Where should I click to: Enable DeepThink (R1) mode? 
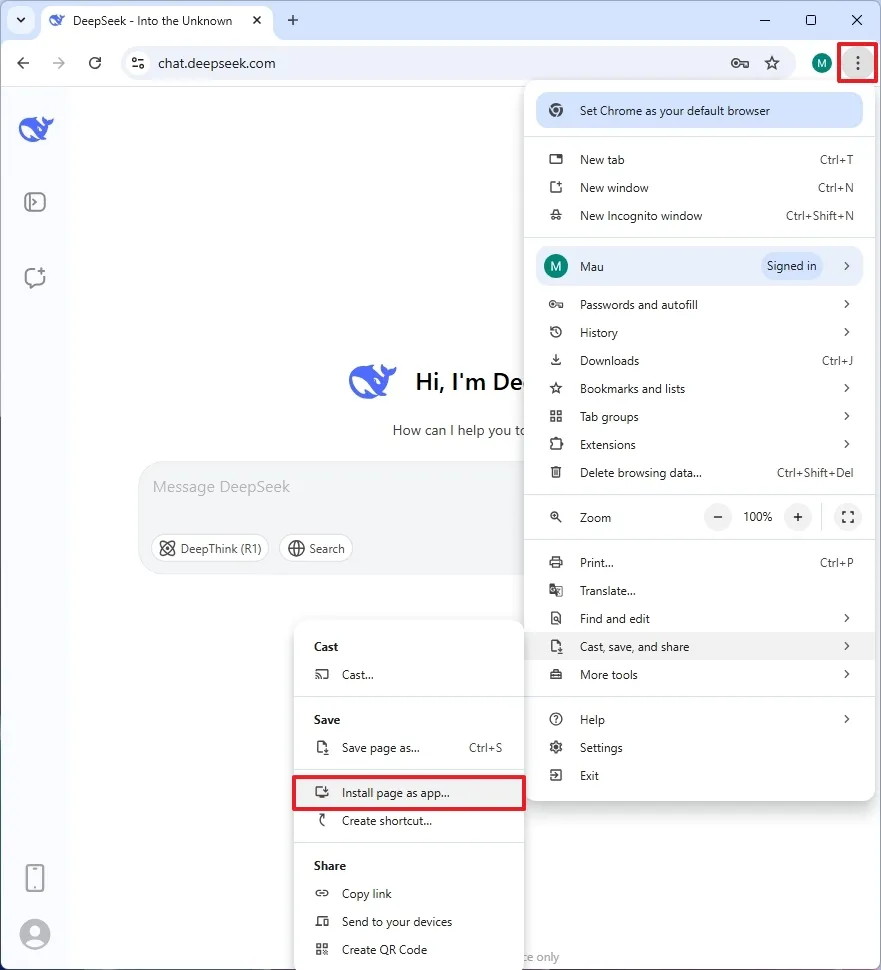(x=210, y=548)
